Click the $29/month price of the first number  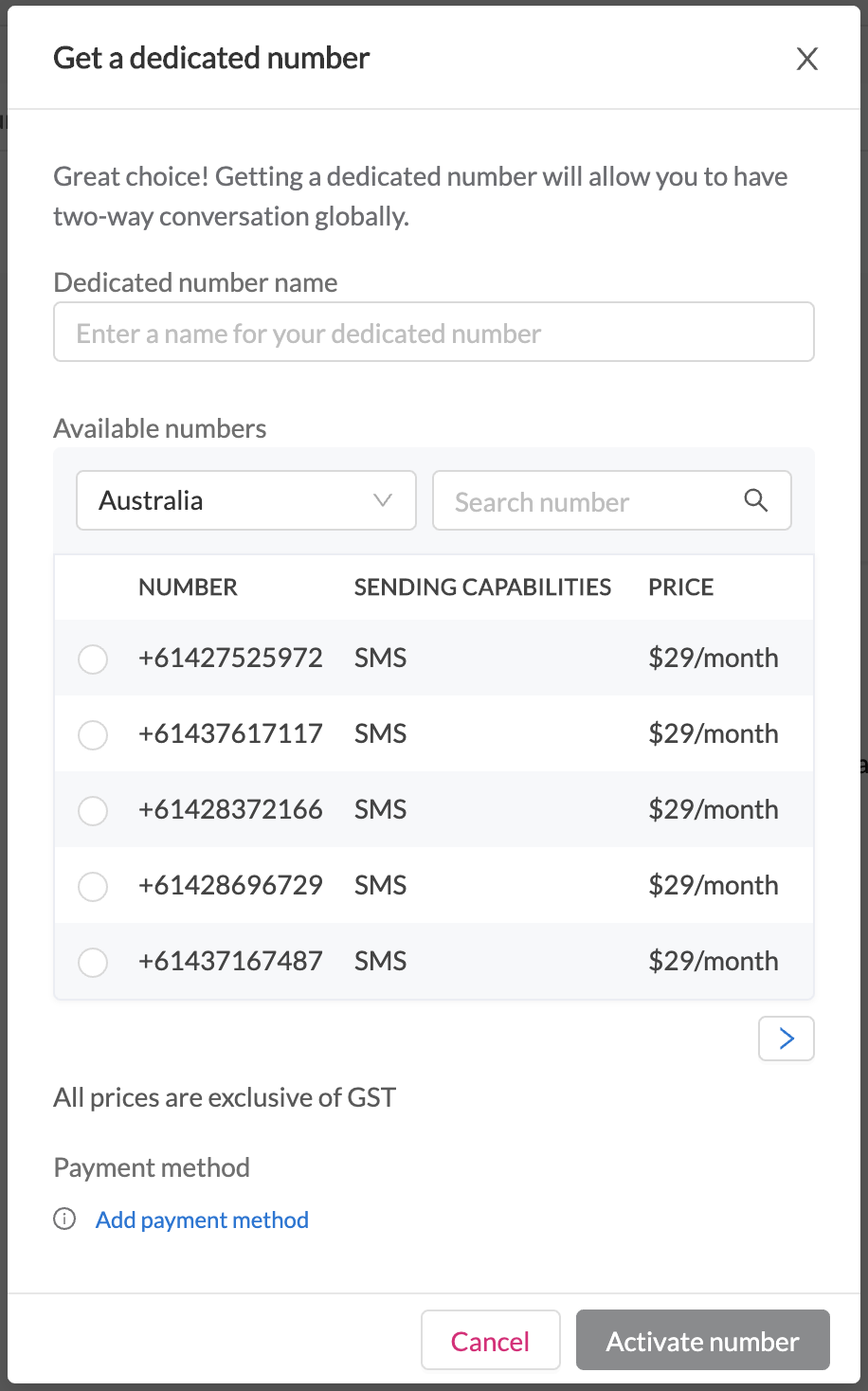point(713,658)
